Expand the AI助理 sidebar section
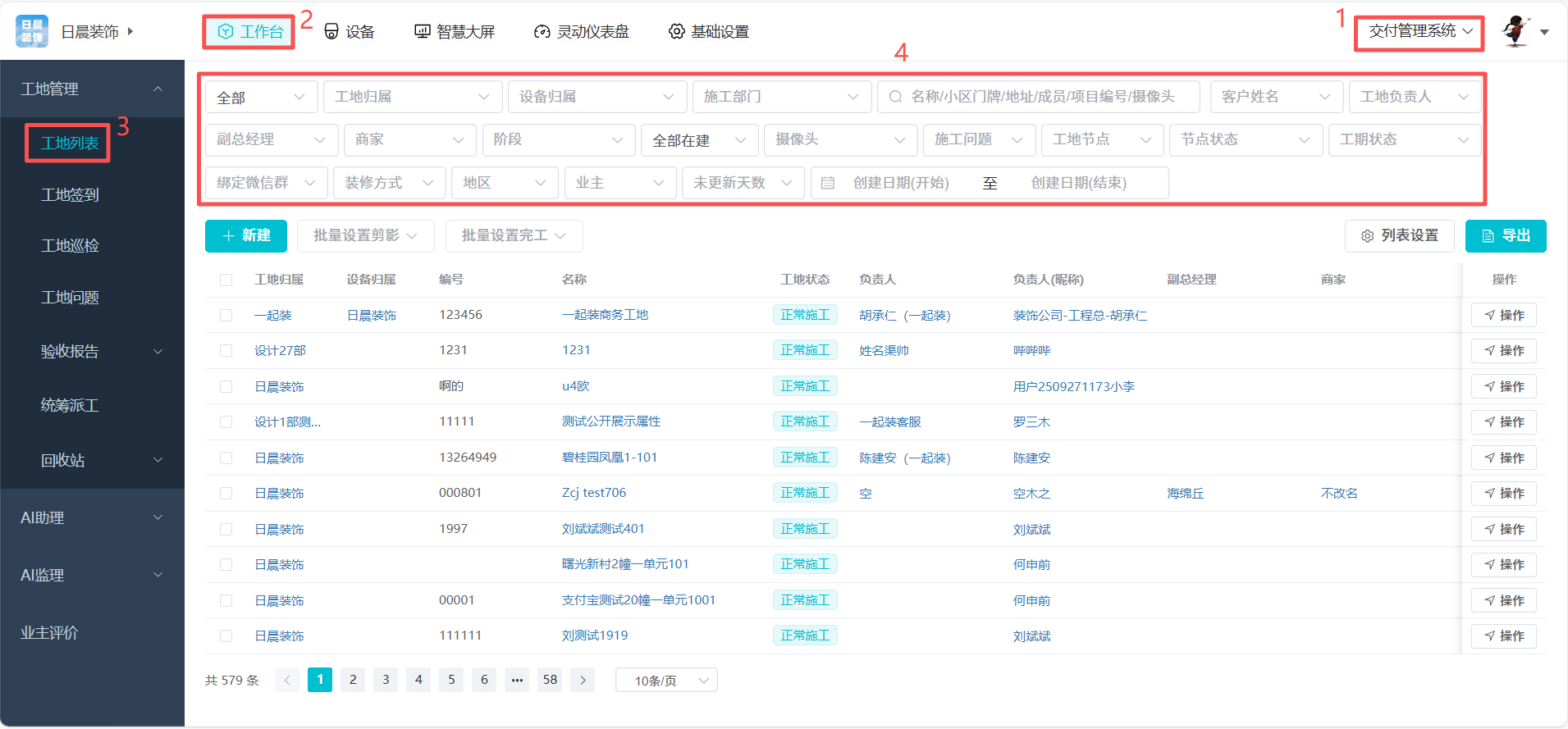This screenshot has height=729, width=1568. tap(92, 517)
